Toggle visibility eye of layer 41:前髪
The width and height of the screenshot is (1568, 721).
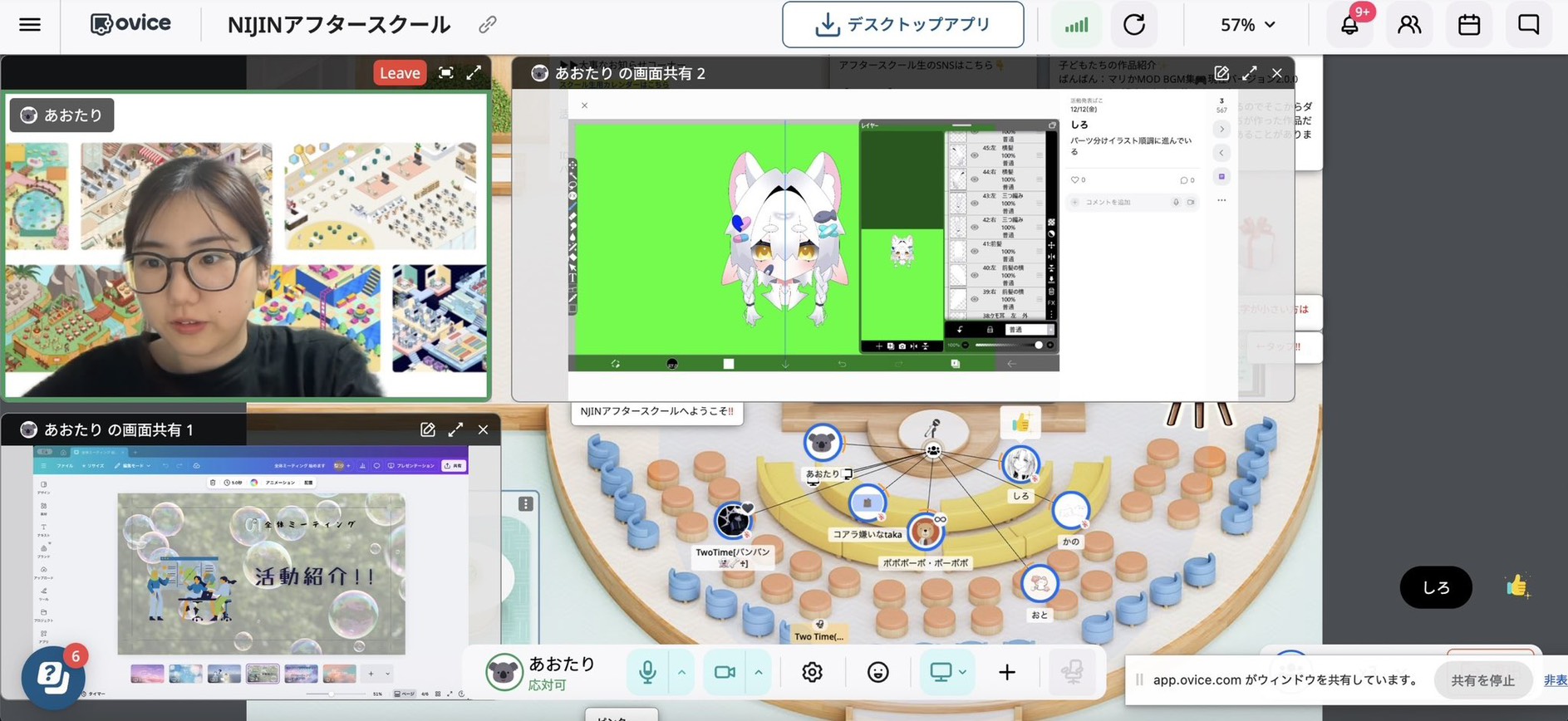tap(975, 250)
